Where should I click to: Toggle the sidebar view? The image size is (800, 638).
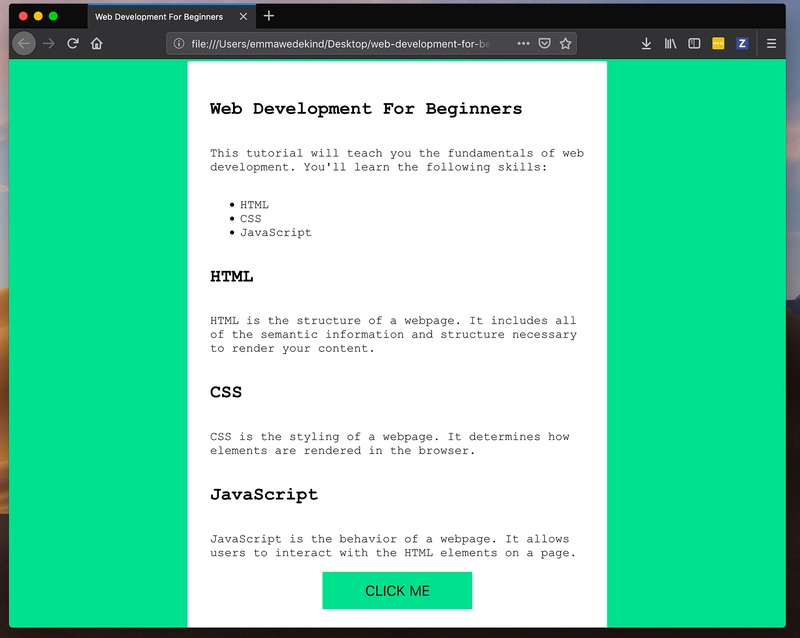coord(694,43)
